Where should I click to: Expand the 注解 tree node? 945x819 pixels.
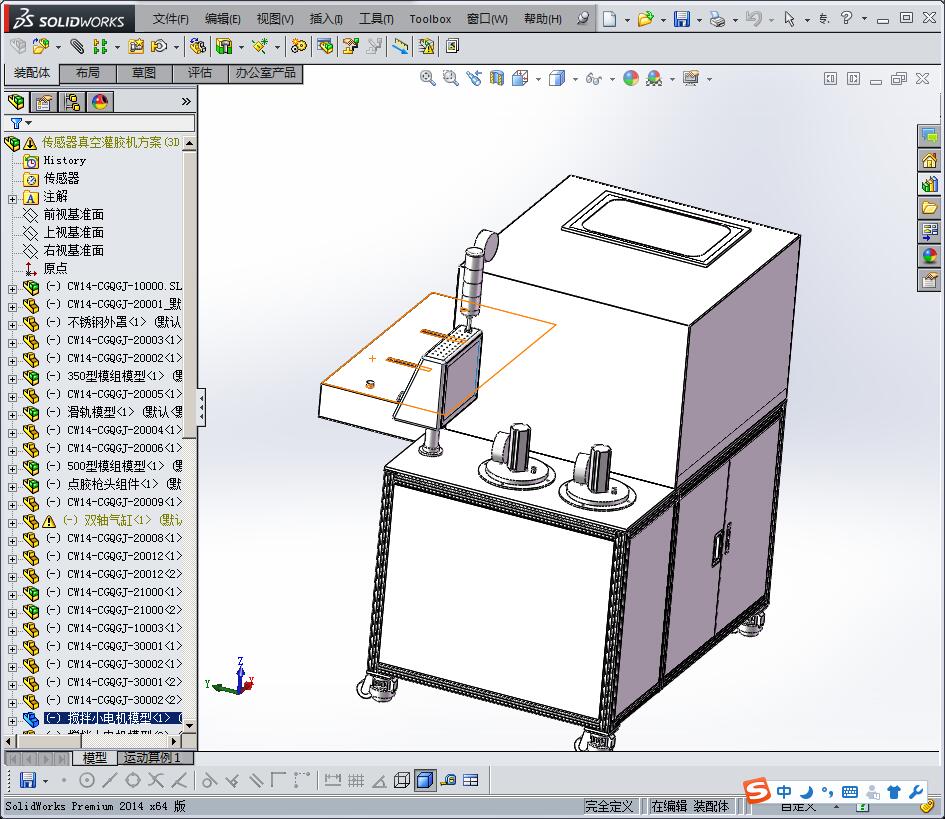pyautogui.click(x=12, y=198)
